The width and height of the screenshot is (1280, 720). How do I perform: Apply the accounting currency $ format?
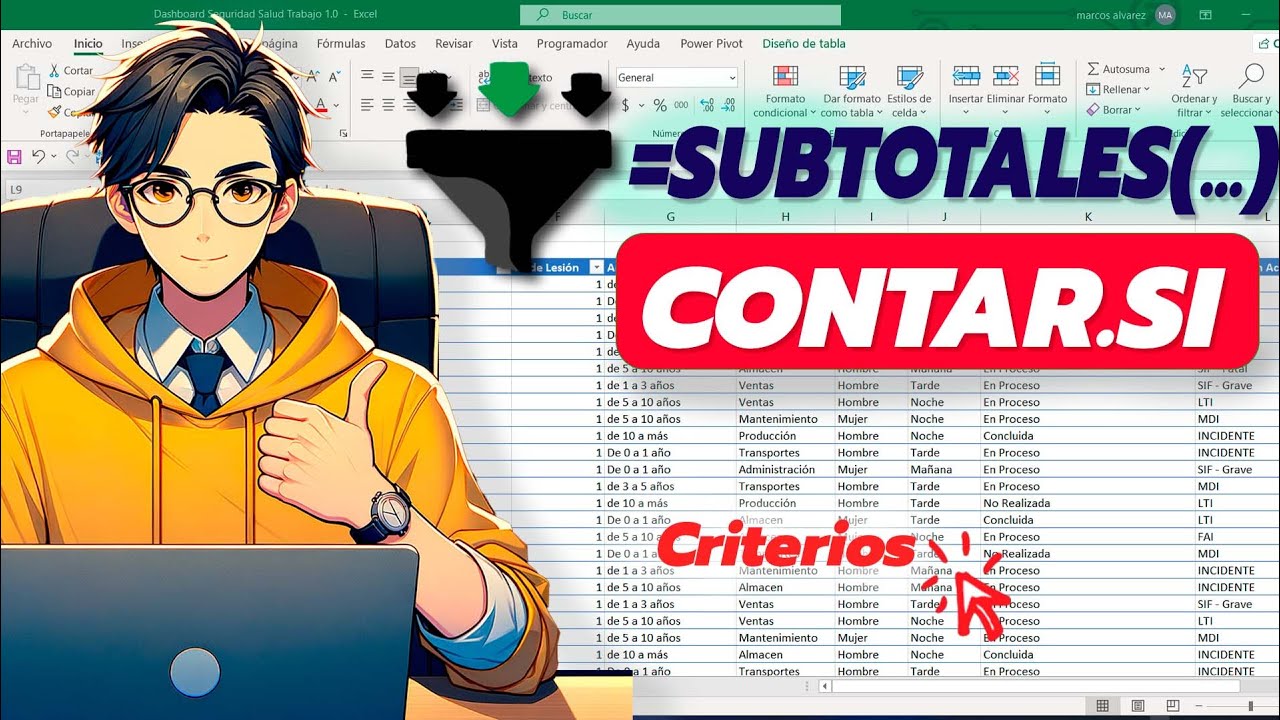click(x=626, y=105)
